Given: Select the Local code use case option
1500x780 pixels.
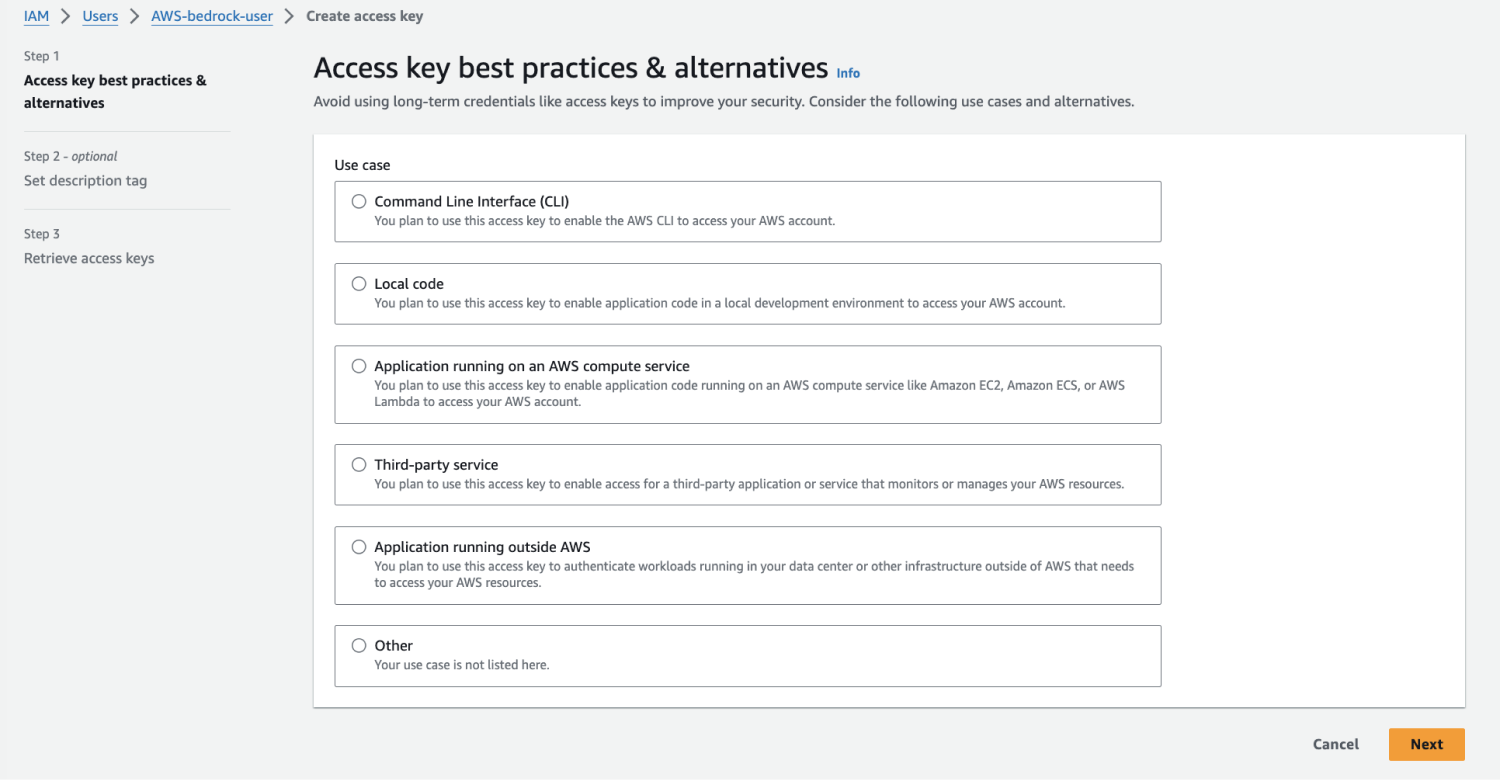Looking at the screenshot, I should [359, 283].
